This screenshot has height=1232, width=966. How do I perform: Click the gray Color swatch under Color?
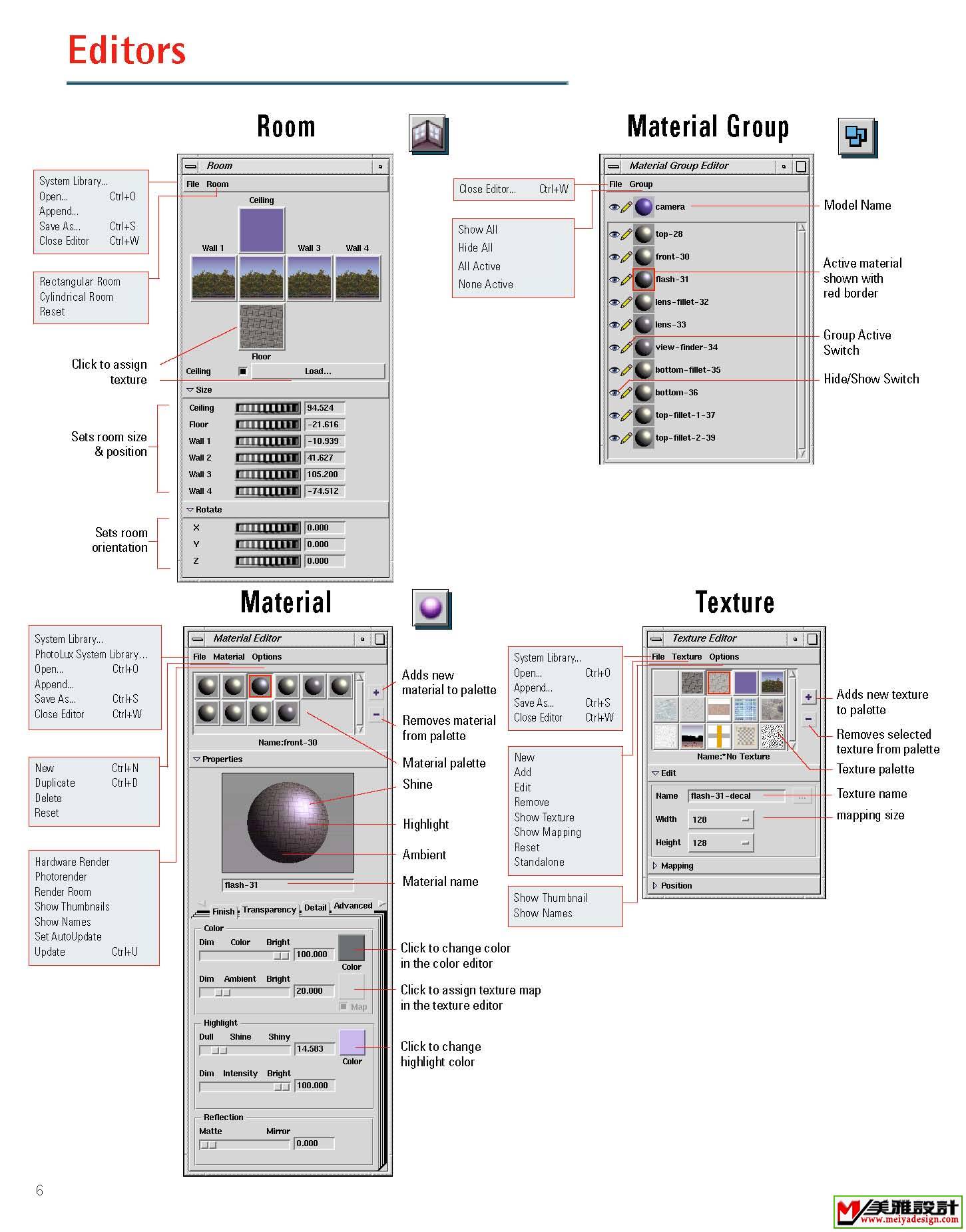point(352,948)
